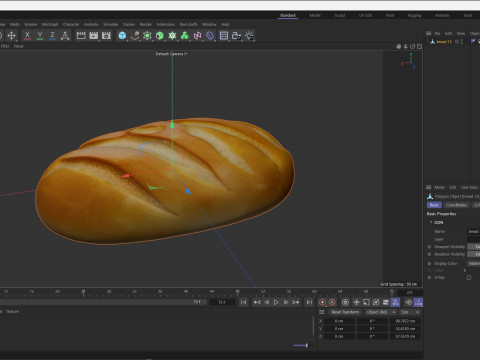Click the green Volume Builder icon
This screenshot has width=480, height=360.
(x=185, y=36)
